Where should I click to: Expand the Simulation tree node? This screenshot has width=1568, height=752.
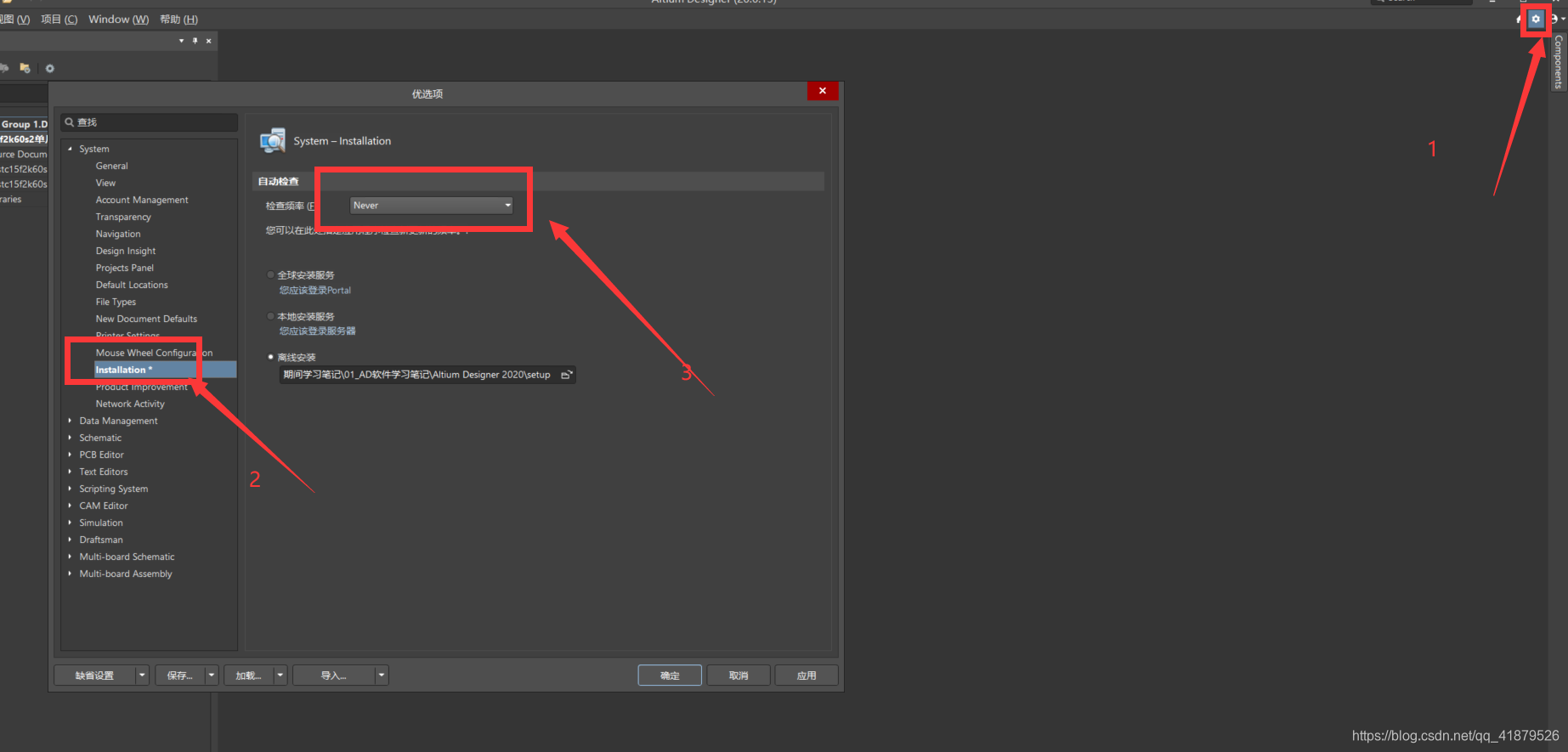click(70, 523)
